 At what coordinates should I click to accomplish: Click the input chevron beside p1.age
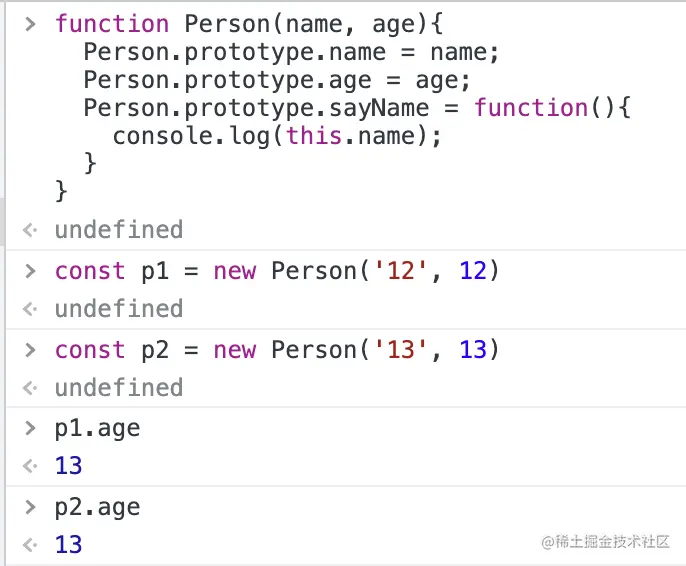click(x=30, y=428)
